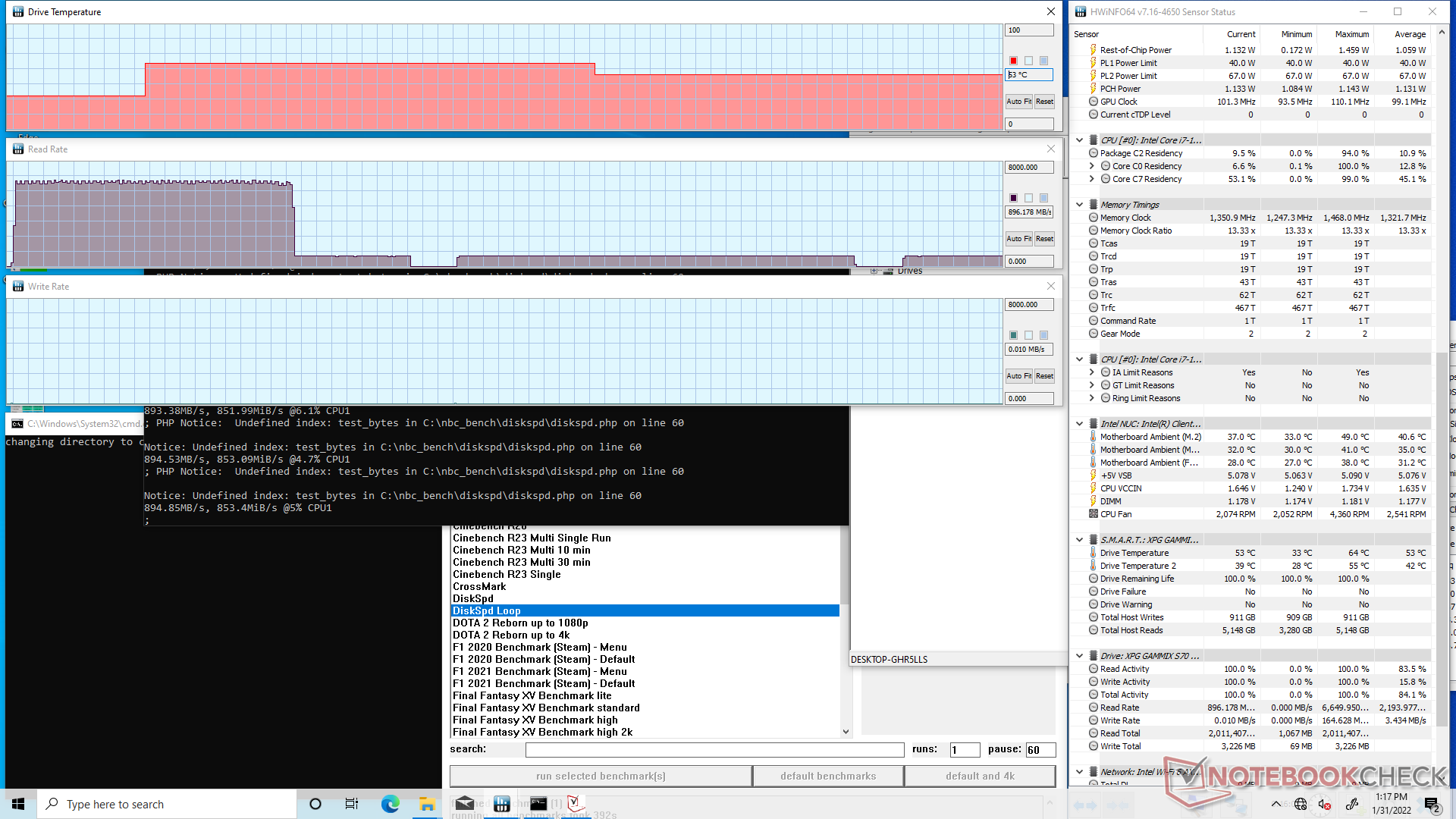
Task: Open Task View on the taskbar
Action: (351, 804)
